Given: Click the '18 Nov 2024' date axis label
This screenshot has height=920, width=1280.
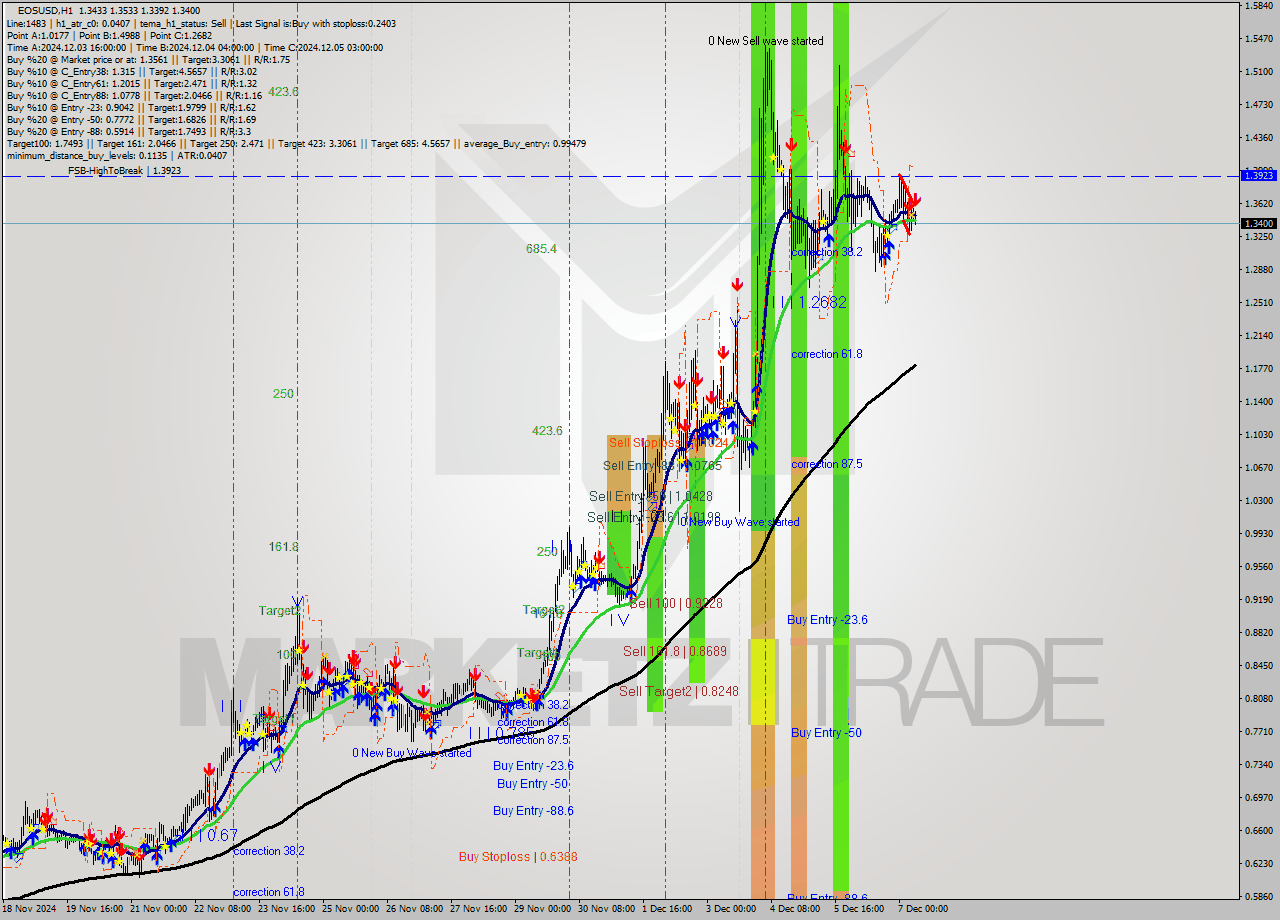Looking at the screenshot, I should (29, 909).
